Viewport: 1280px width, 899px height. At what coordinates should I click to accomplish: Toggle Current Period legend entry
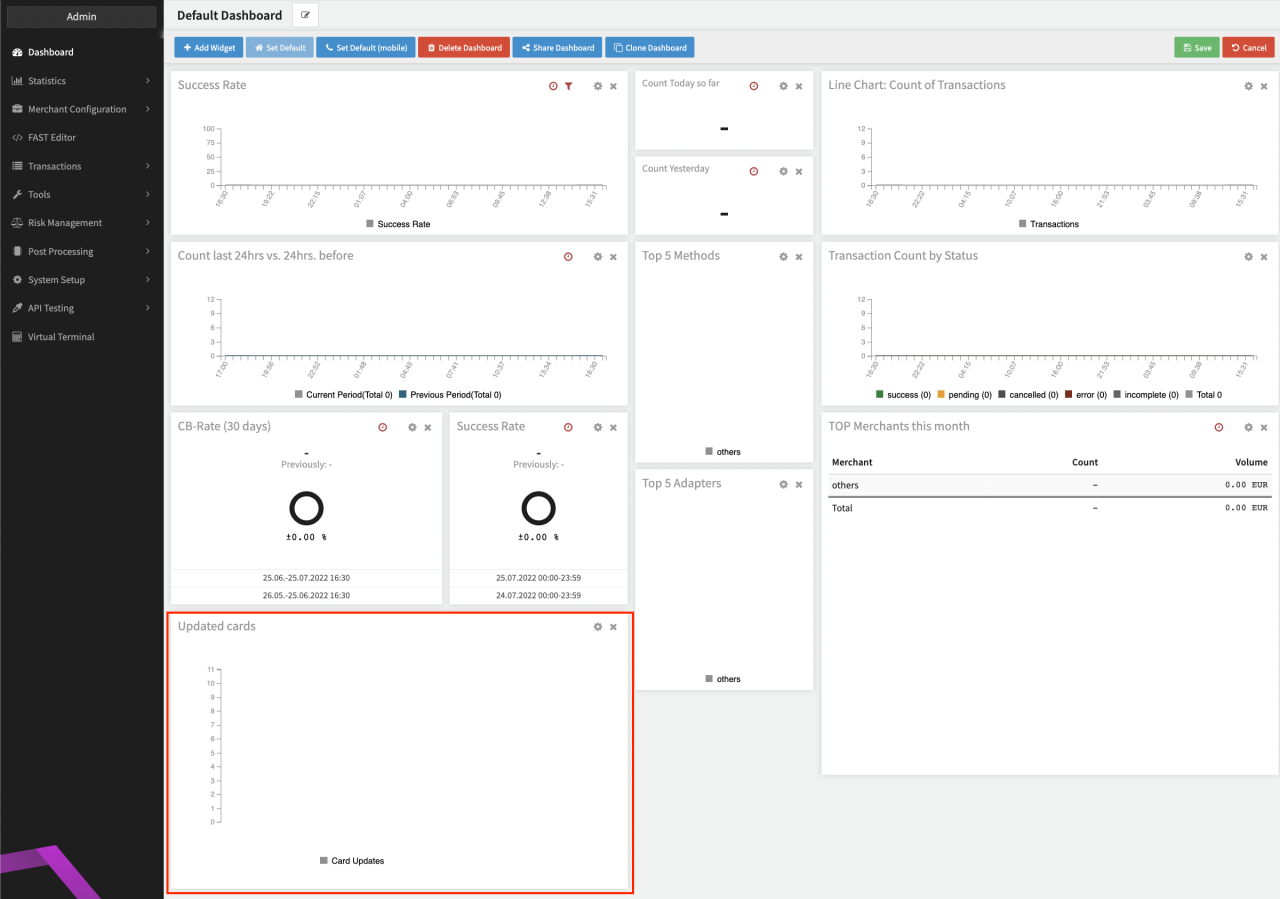pos(344,395)
